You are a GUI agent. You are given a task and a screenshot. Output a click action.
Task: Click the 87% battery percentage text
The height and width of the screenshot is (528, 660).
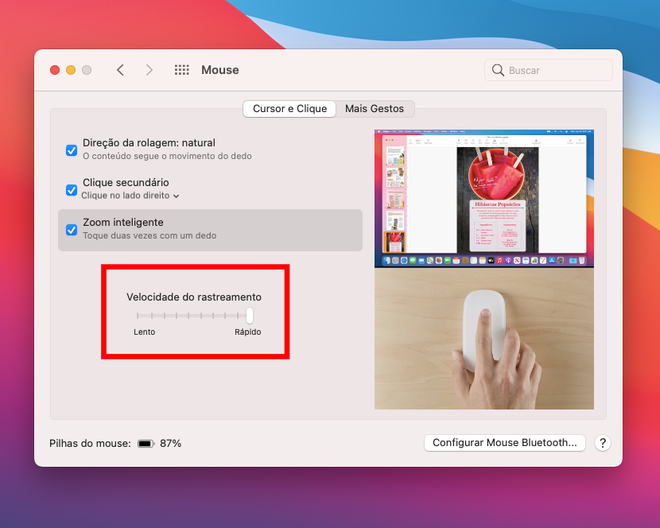(x=170, y=443)
